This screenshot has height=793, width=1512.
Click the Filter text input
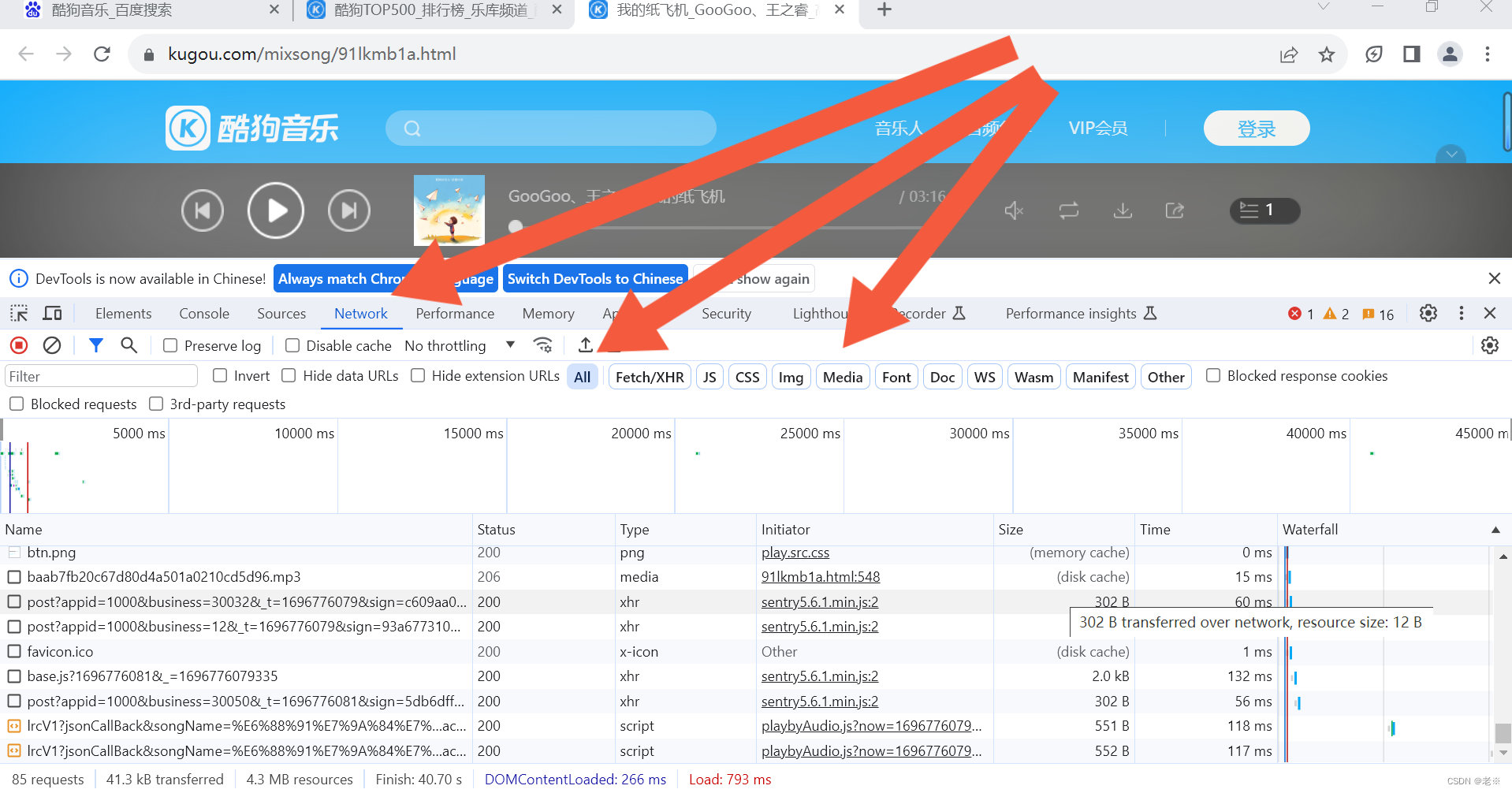[101, 376]
